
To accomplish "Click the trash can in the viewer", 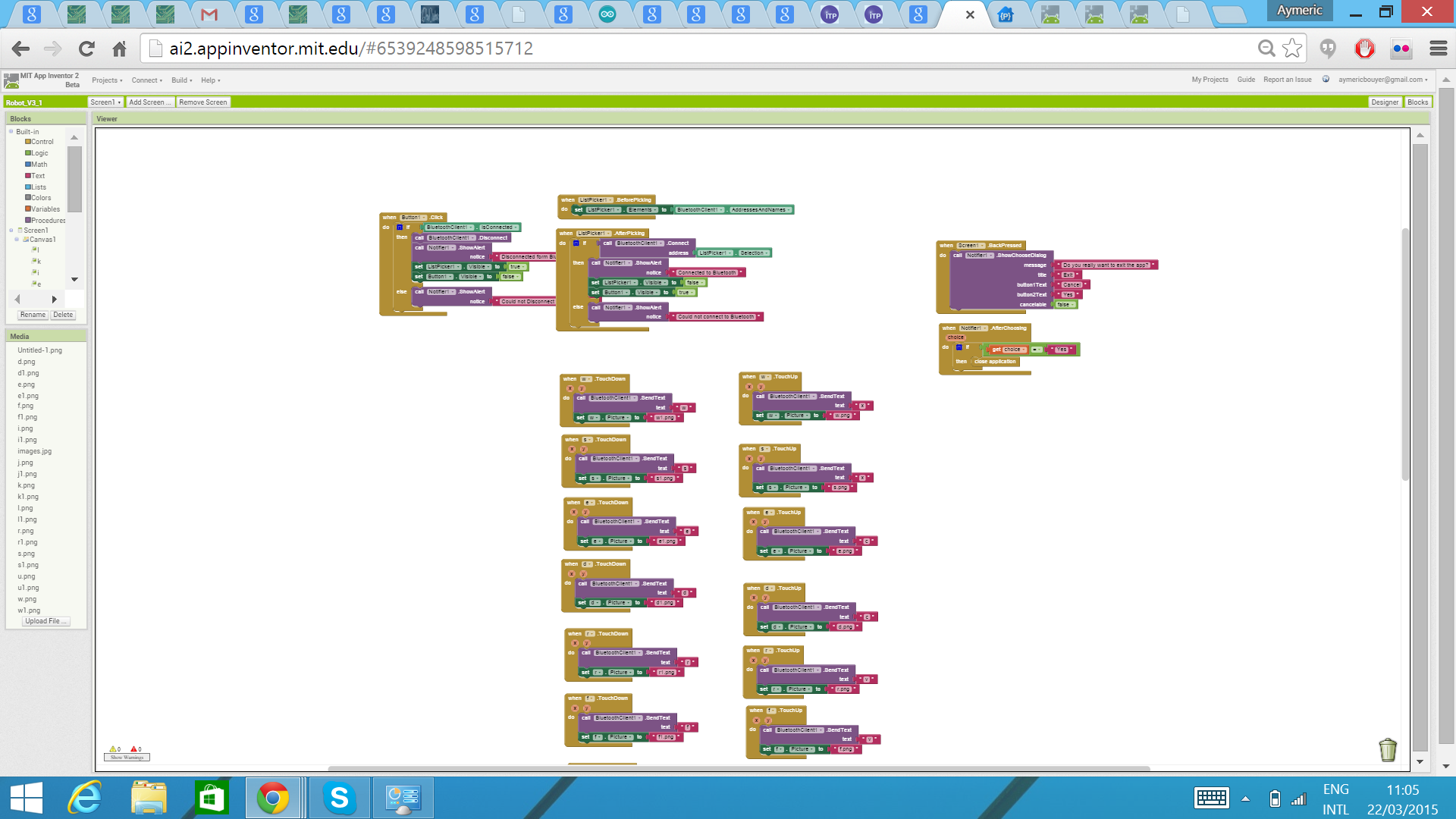I will pos(1387,749).
